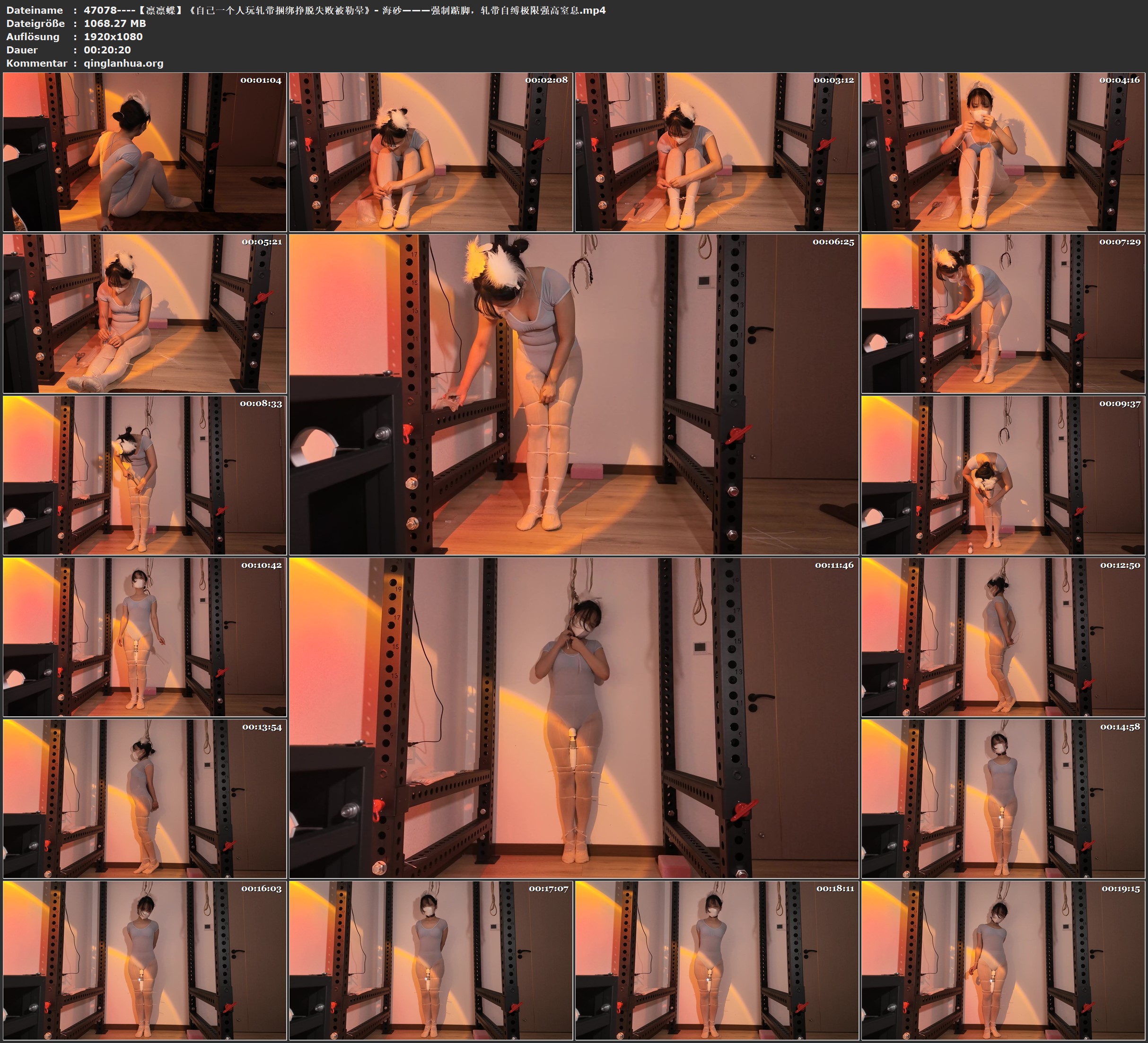
Task: Open the 00:07:29 thumbnail
Action: (1003, 313)
